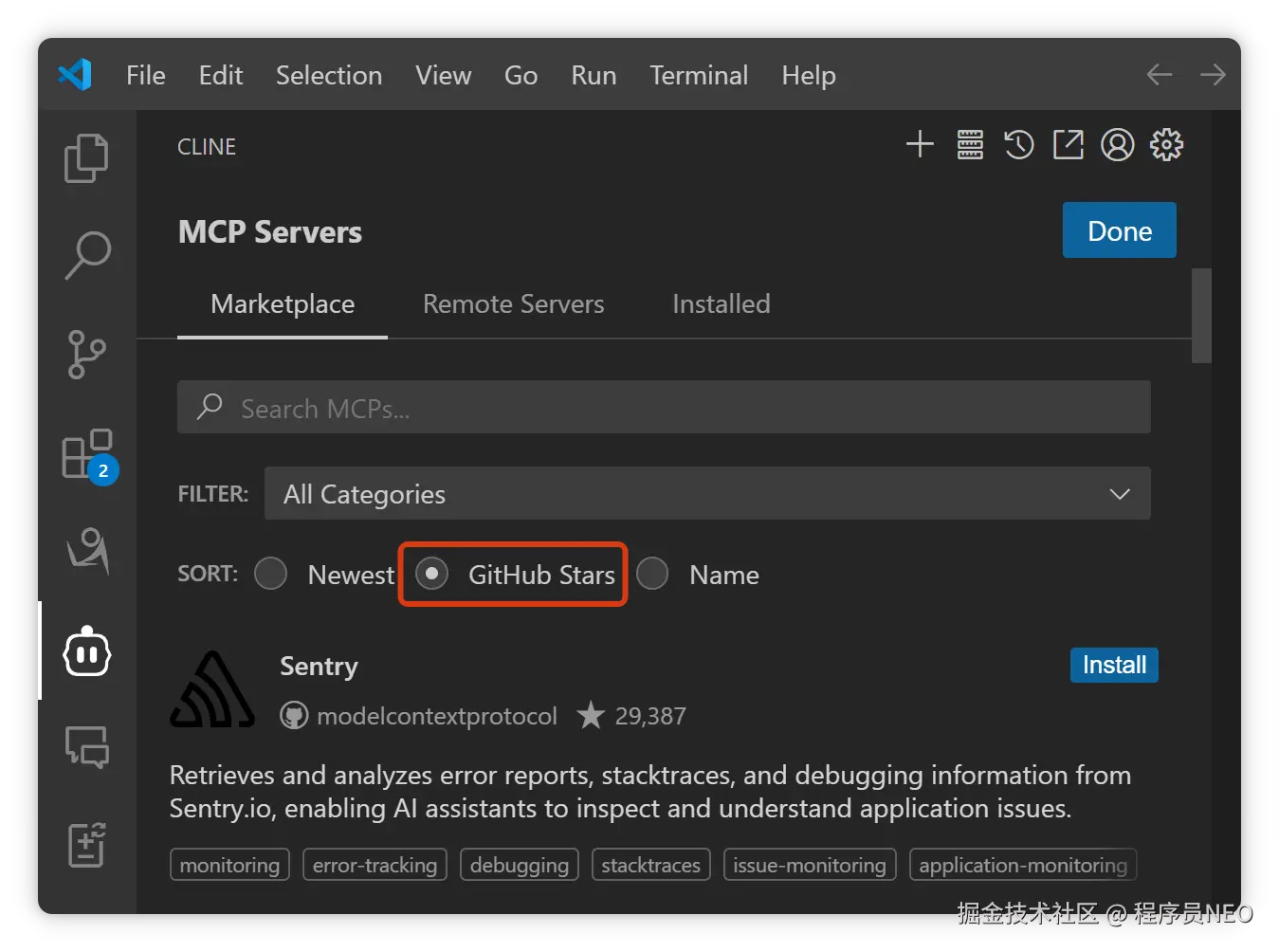Click the application-monitoring tag

[x=1023, y=865]
